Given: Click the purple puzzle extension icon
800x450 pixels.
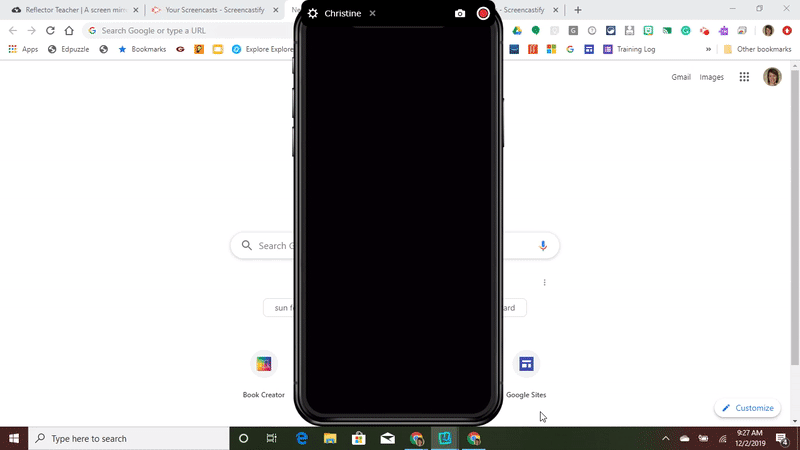Looking at the screenshot, I should pos(723,31).
